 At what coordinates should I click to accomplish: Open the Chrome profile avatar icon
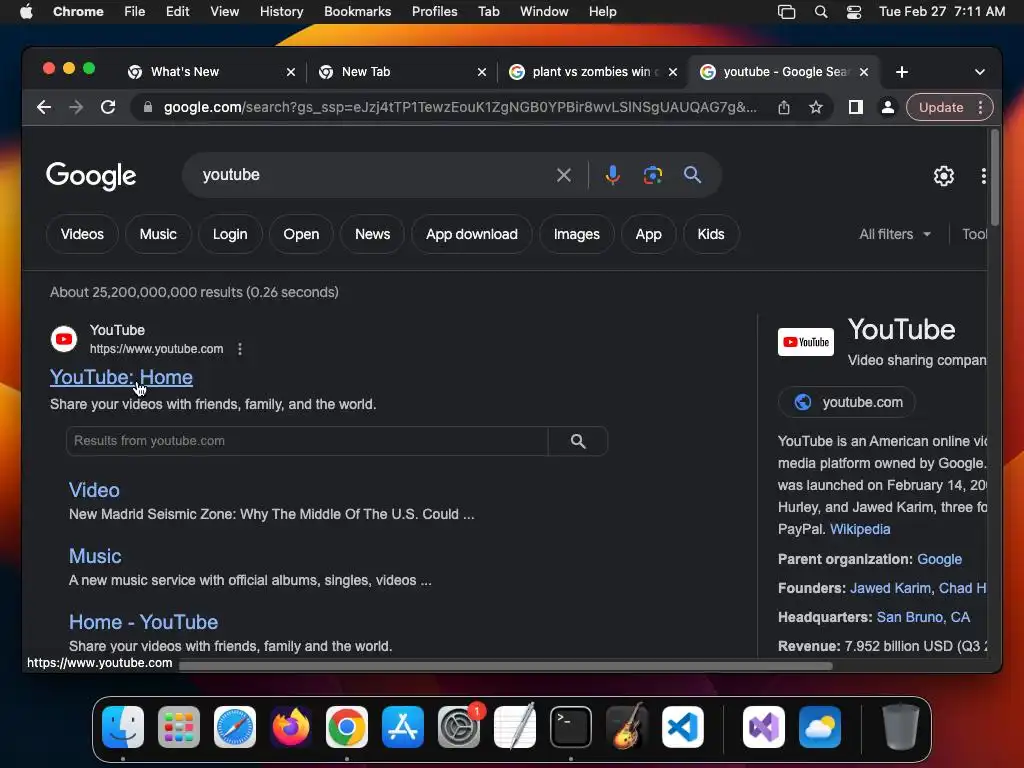pyautogui.click(x=888, y=107)
